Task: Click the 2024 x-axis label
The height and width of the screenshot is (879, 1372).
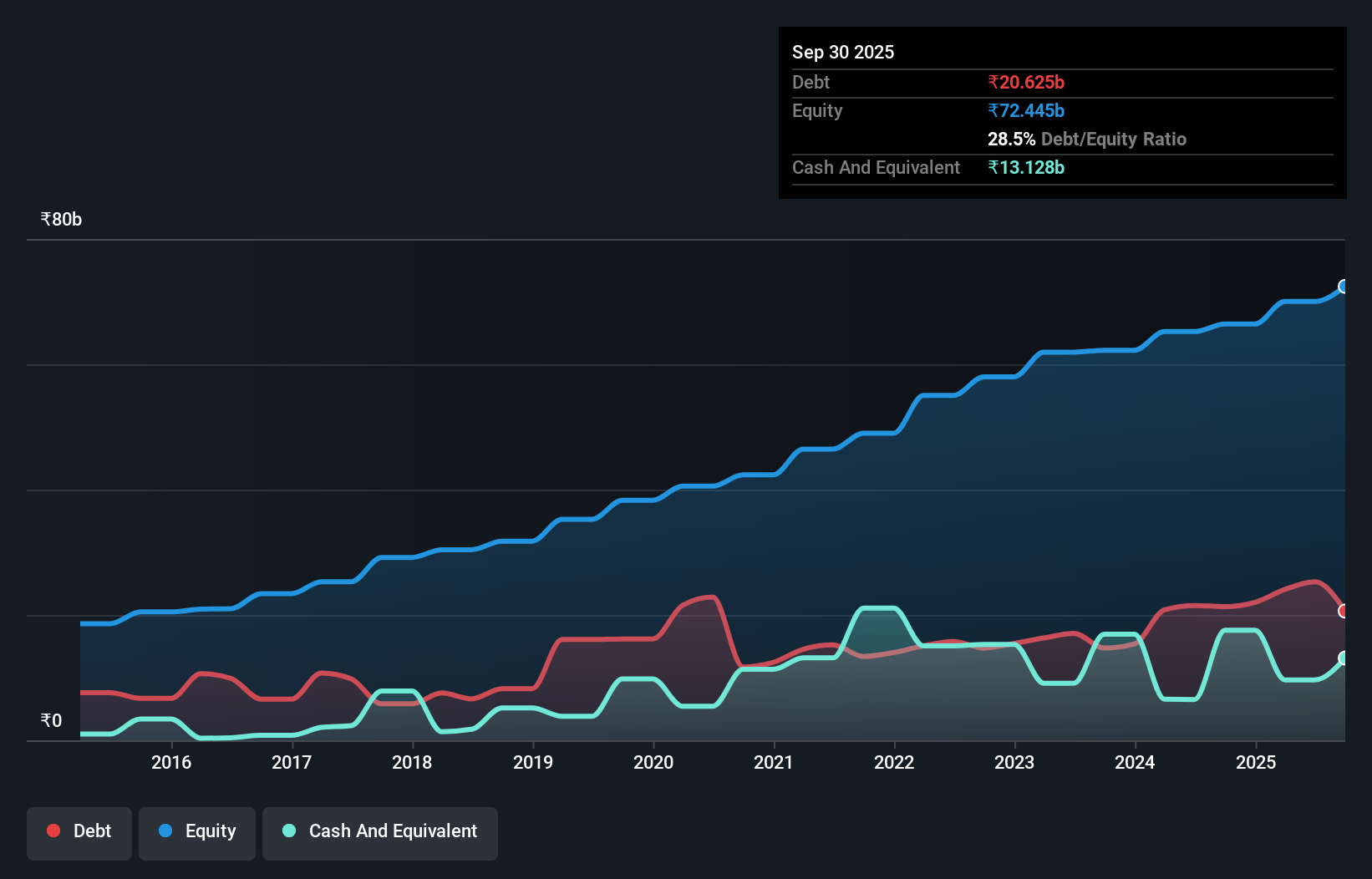Action: point(1135,762)
